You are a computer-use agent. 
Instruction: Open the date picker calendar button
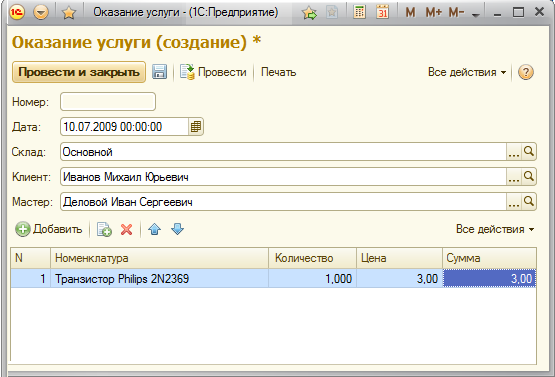[196, 127]
